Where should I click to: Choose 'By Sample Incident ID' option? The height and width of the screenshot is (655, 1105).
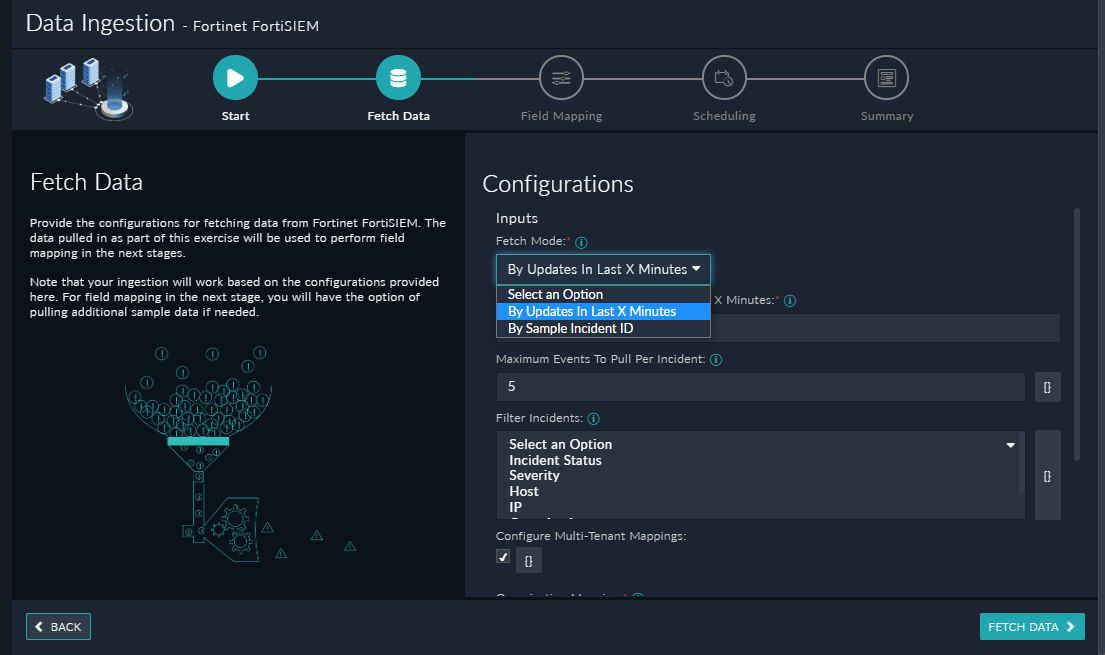click(x=603, y=329)
